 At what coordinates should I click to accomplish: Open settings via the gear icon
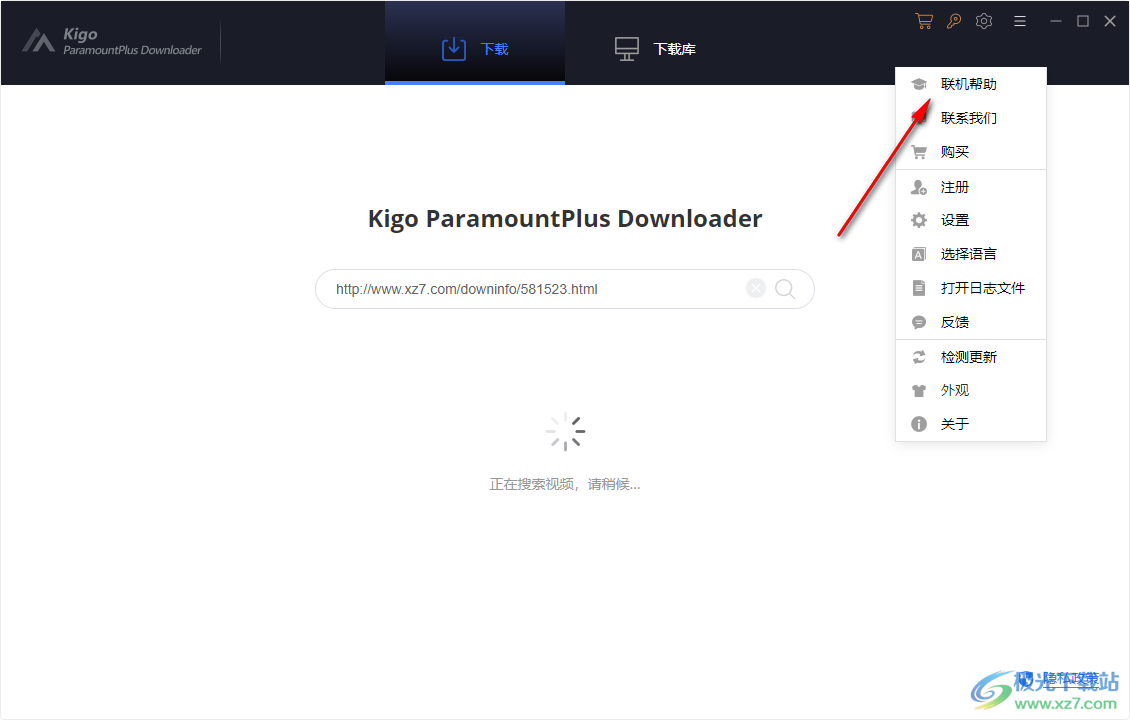(x=984, y=21)
